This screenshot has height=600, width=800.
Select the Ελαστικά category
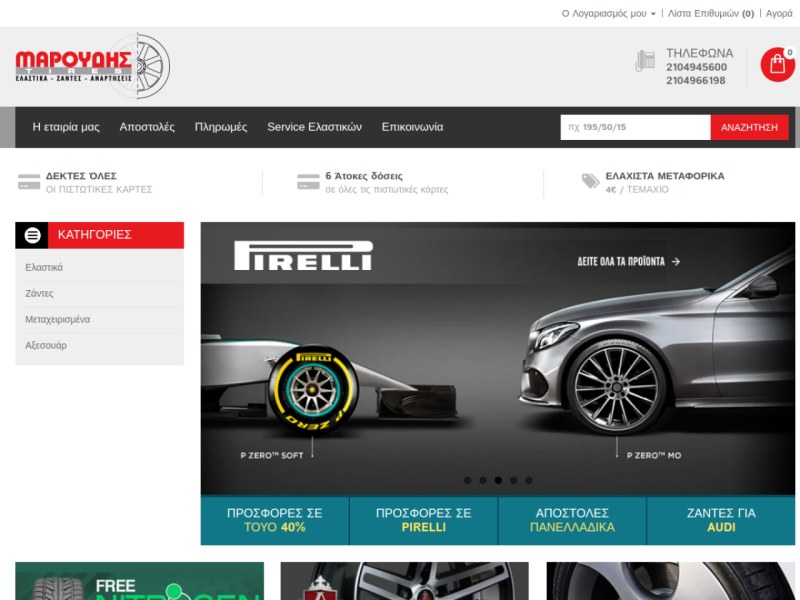coord(44,267)
